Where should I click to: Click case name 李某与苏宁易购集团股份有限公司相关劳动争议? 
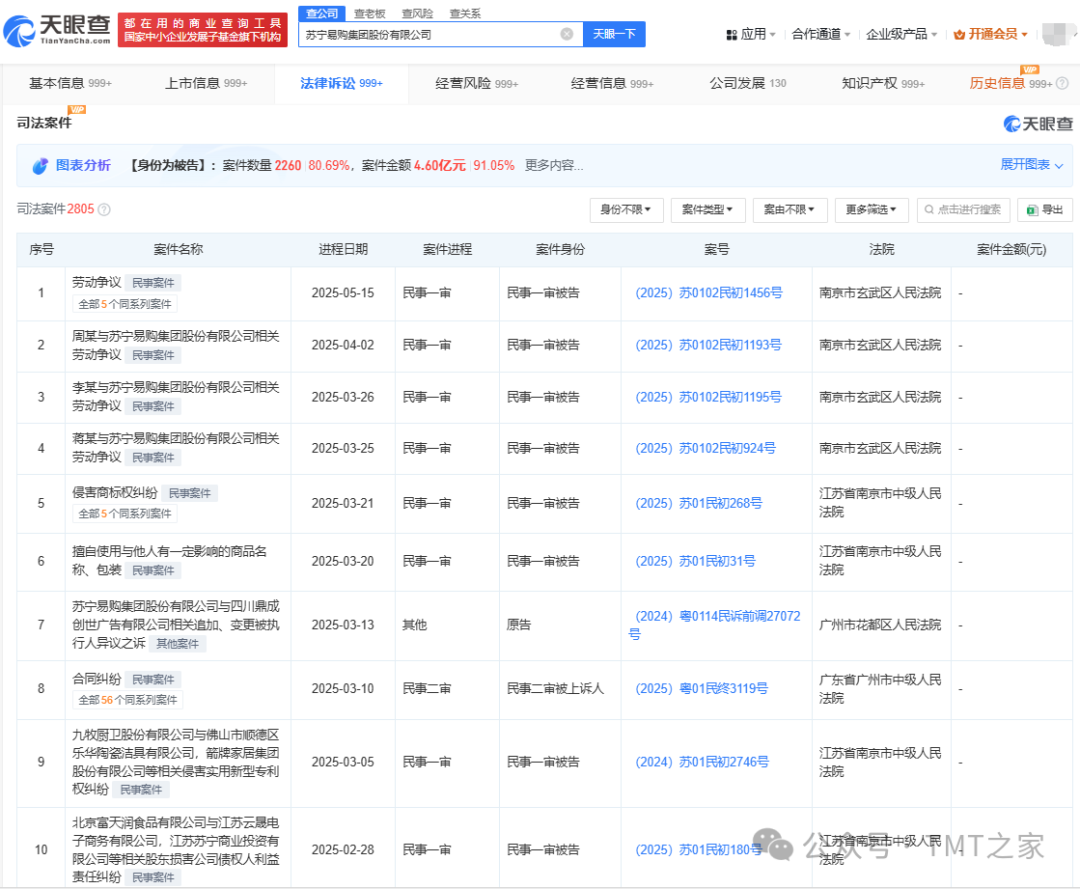pos(176,397)
